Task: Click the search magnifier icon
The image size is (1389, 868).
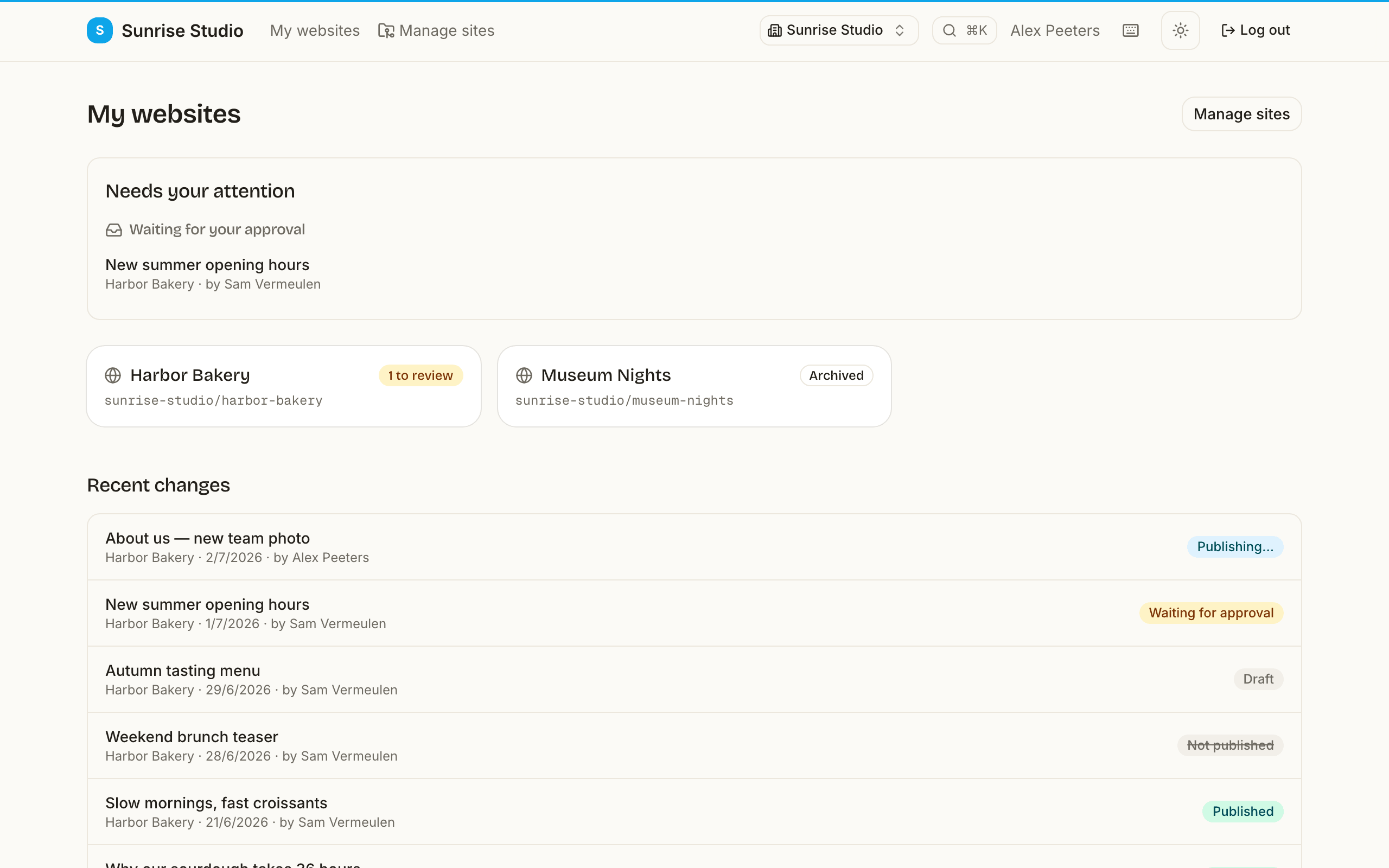Action: 950,30
